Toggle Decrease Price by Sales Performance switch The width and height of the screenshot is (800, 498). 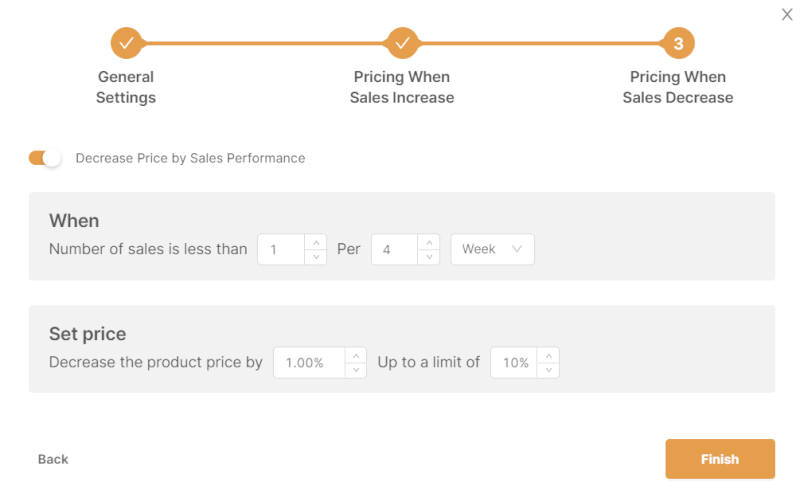click(x=45, y=158)
